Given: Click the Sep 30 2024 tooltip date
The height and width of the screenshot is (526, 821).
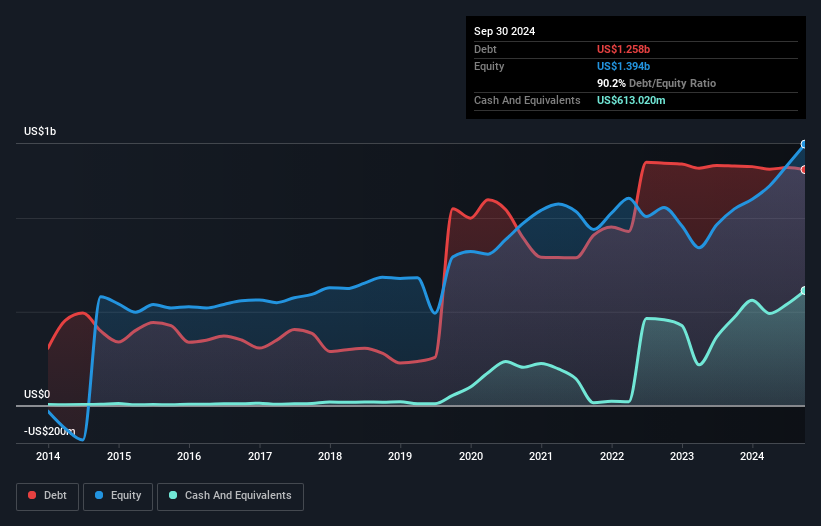Looking at the screenshot, I should [504, 31].
